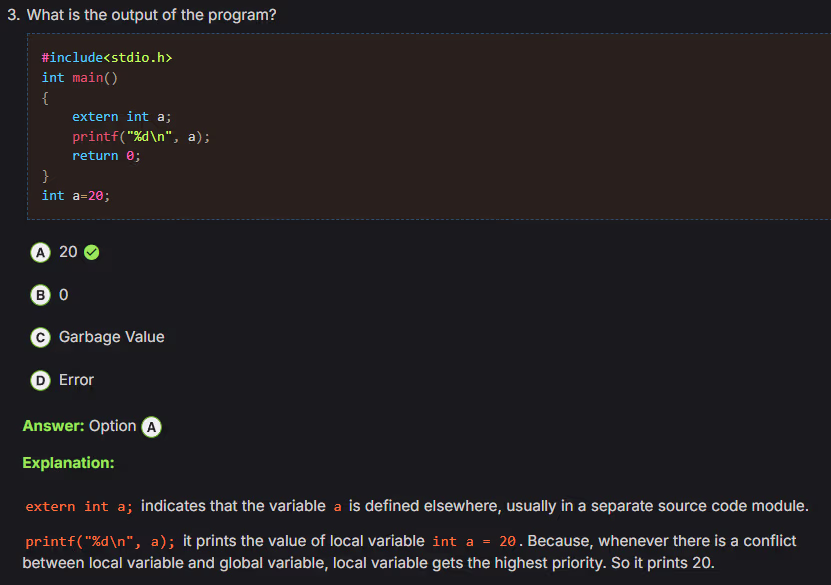The height and width of the screenshot is (585, 831).
Task: Click 'extern int a;' inside code block
Action: click(x=122, y=117)
